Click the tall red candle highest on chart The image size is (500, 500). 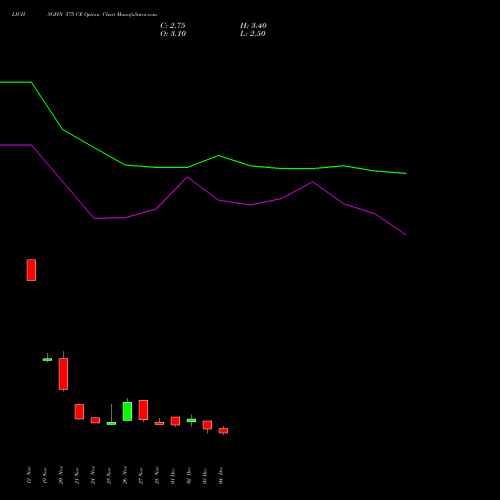[31, 270]
